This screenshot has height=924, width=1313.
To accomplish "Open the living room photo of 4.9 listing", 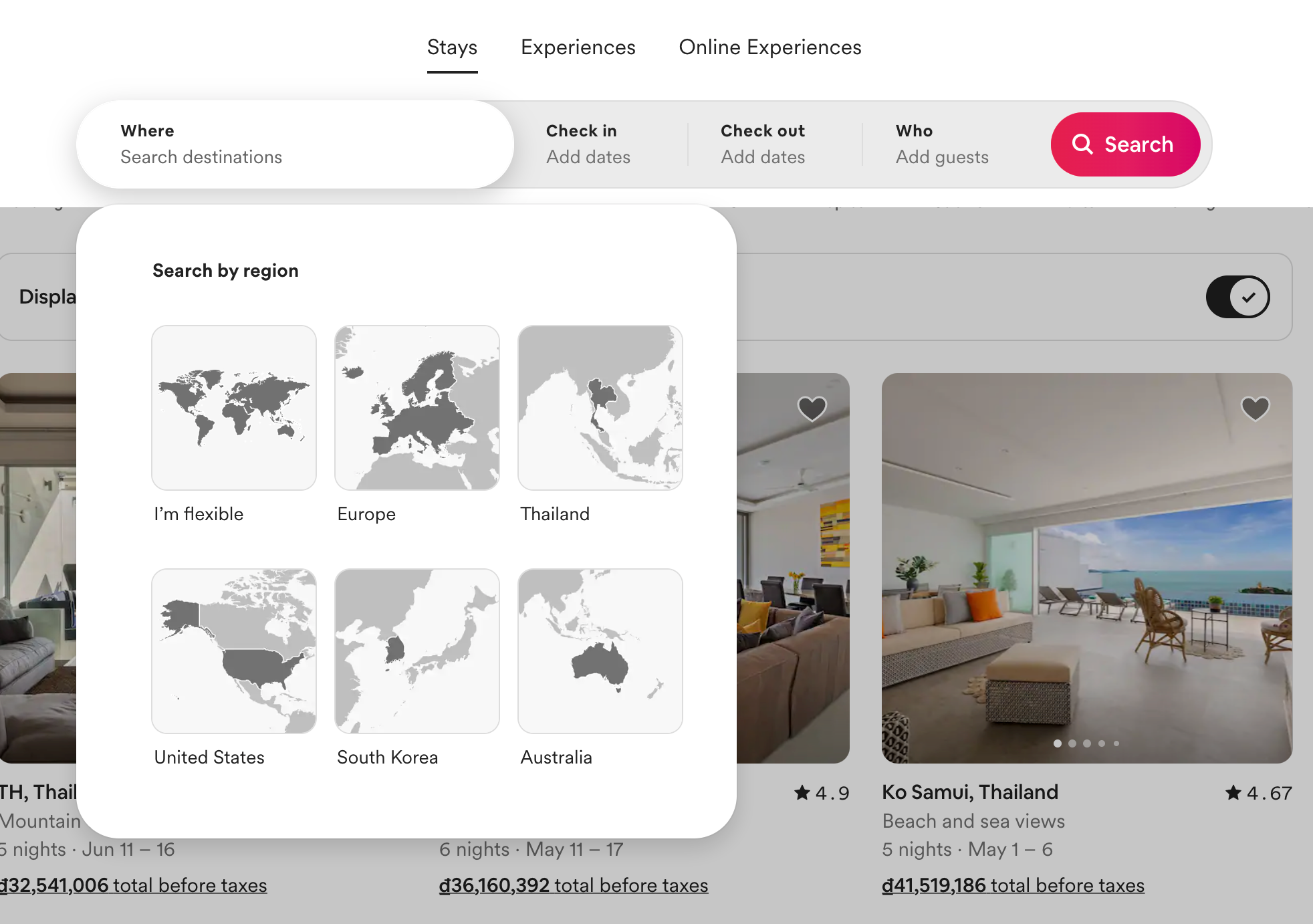I will [793, 568].
